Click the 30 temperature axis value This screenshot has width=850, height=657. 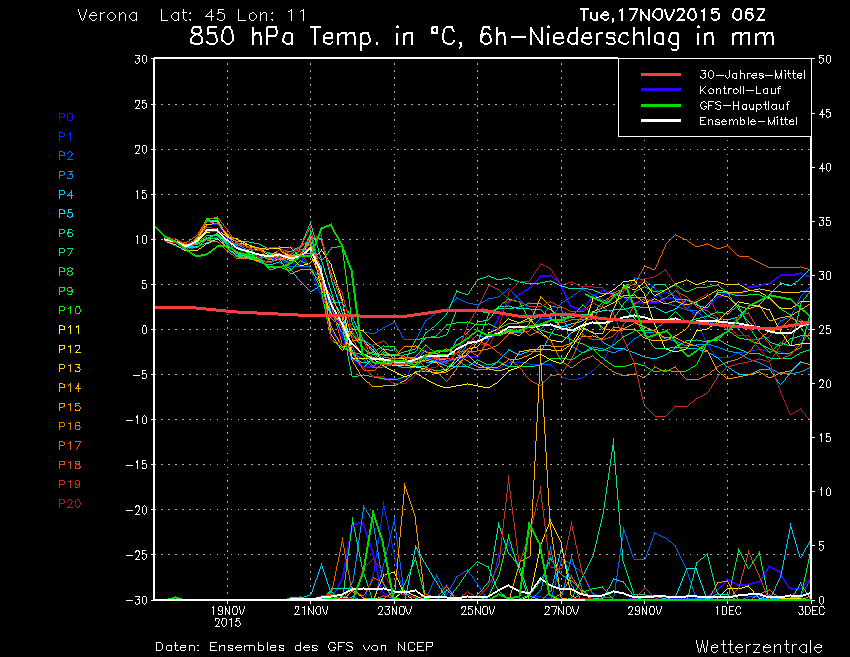(x=141, y=59)
